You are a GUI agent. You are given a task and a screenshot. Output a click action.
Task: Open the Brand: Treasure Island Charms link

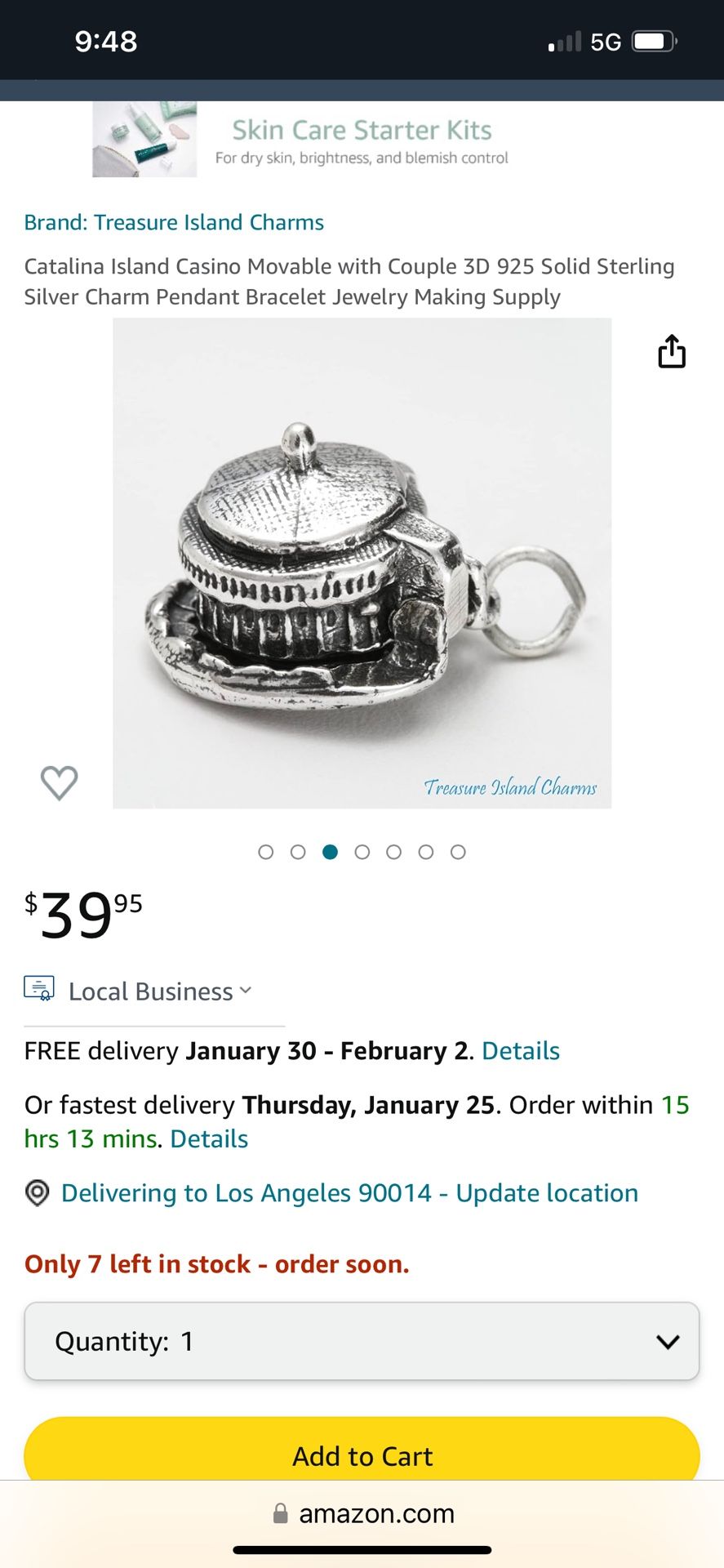pyautogui.click(x=174, y=222)
